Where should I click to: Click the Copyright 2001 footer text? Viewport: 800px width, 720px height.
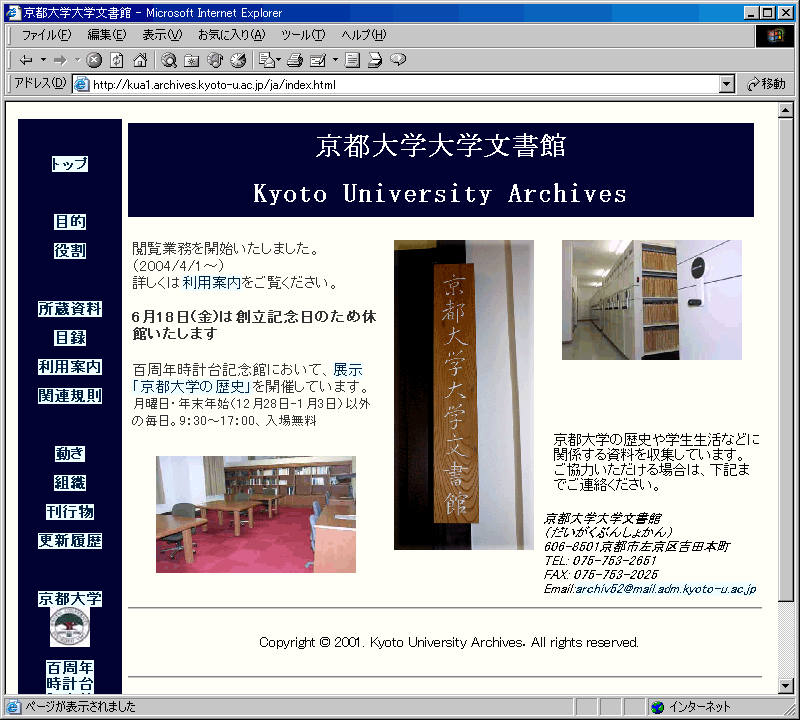pos(449,642)
